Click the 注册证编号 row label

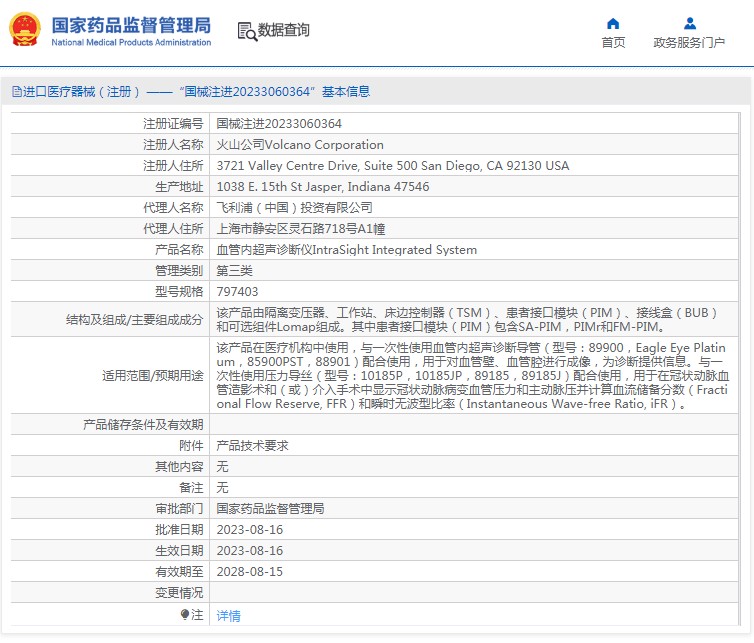click(173, 124)
